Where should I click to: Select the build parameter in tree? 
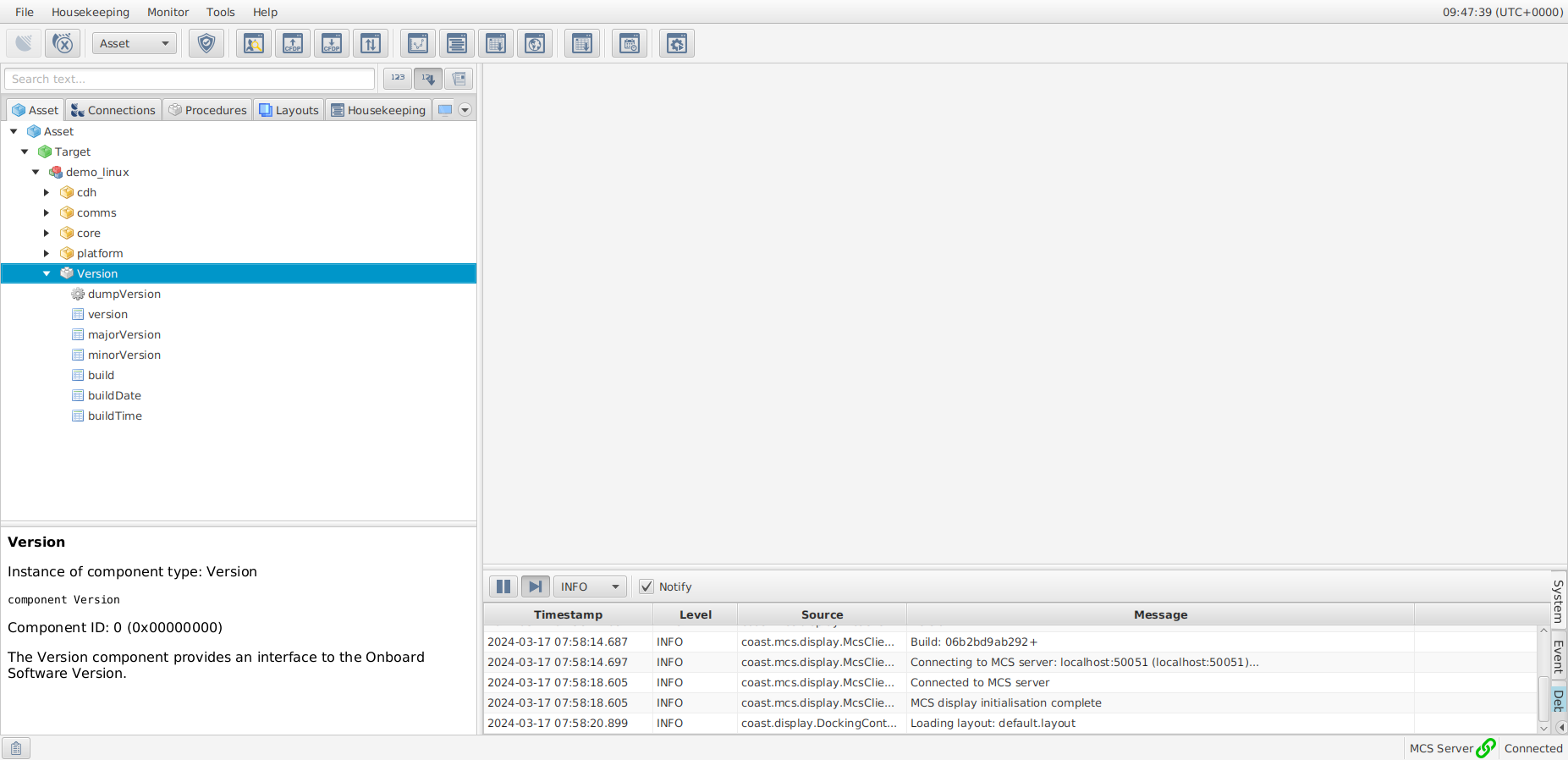pyautogui.click(x=101, y=375)
